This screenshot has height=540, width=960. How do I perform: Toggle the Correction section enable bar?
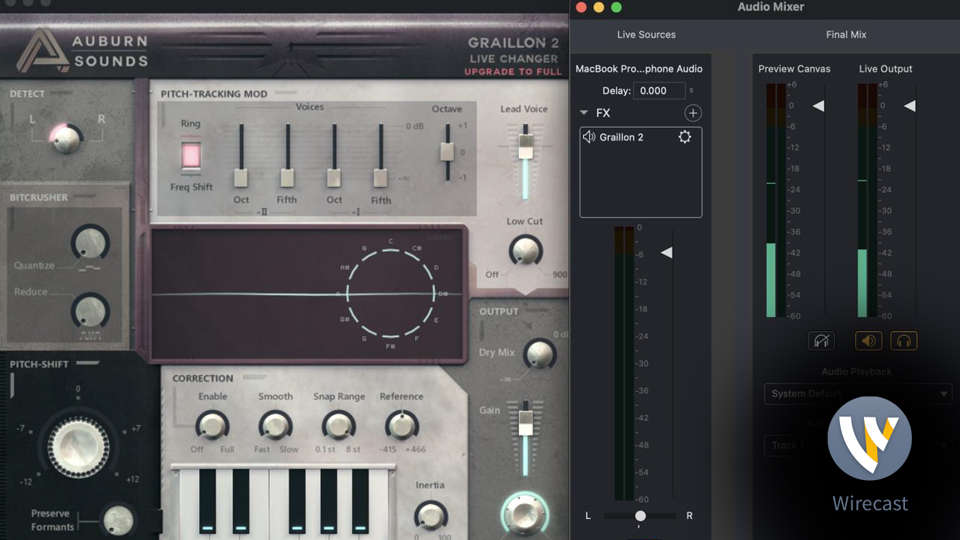point(254,377)
